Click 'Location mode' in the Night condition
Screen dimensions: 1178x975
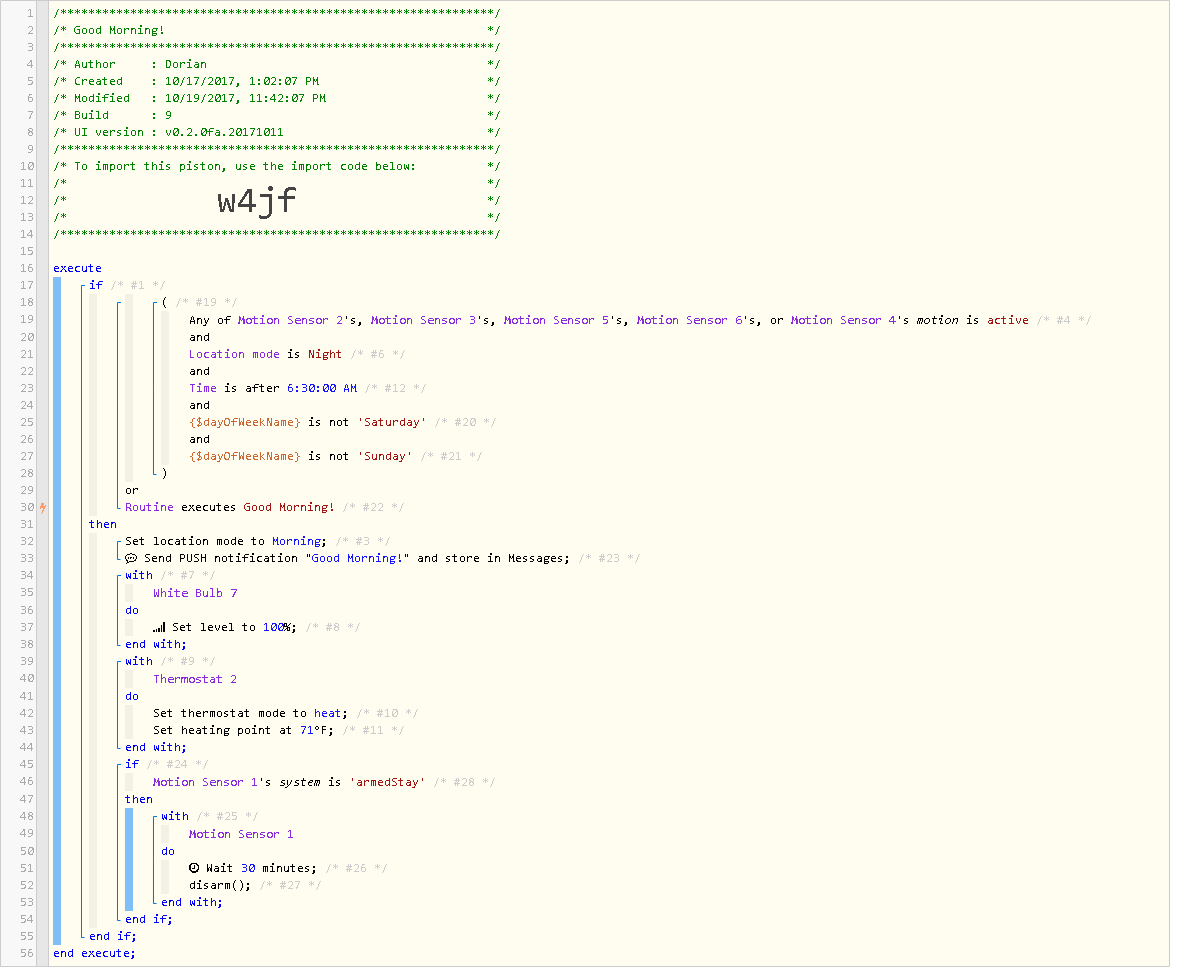click(234, 355)
